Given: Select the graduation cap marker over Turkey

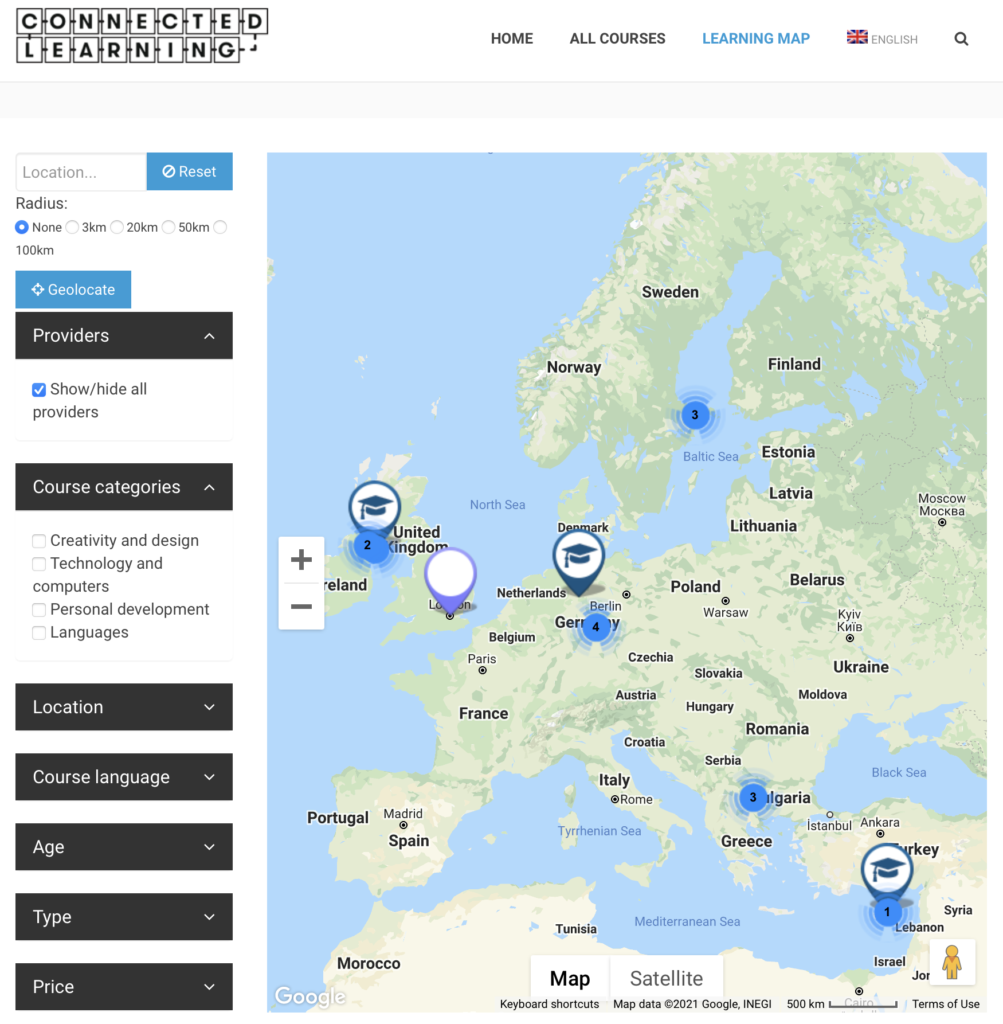Looking at the screenshot, I should click(x=887, y=871).
